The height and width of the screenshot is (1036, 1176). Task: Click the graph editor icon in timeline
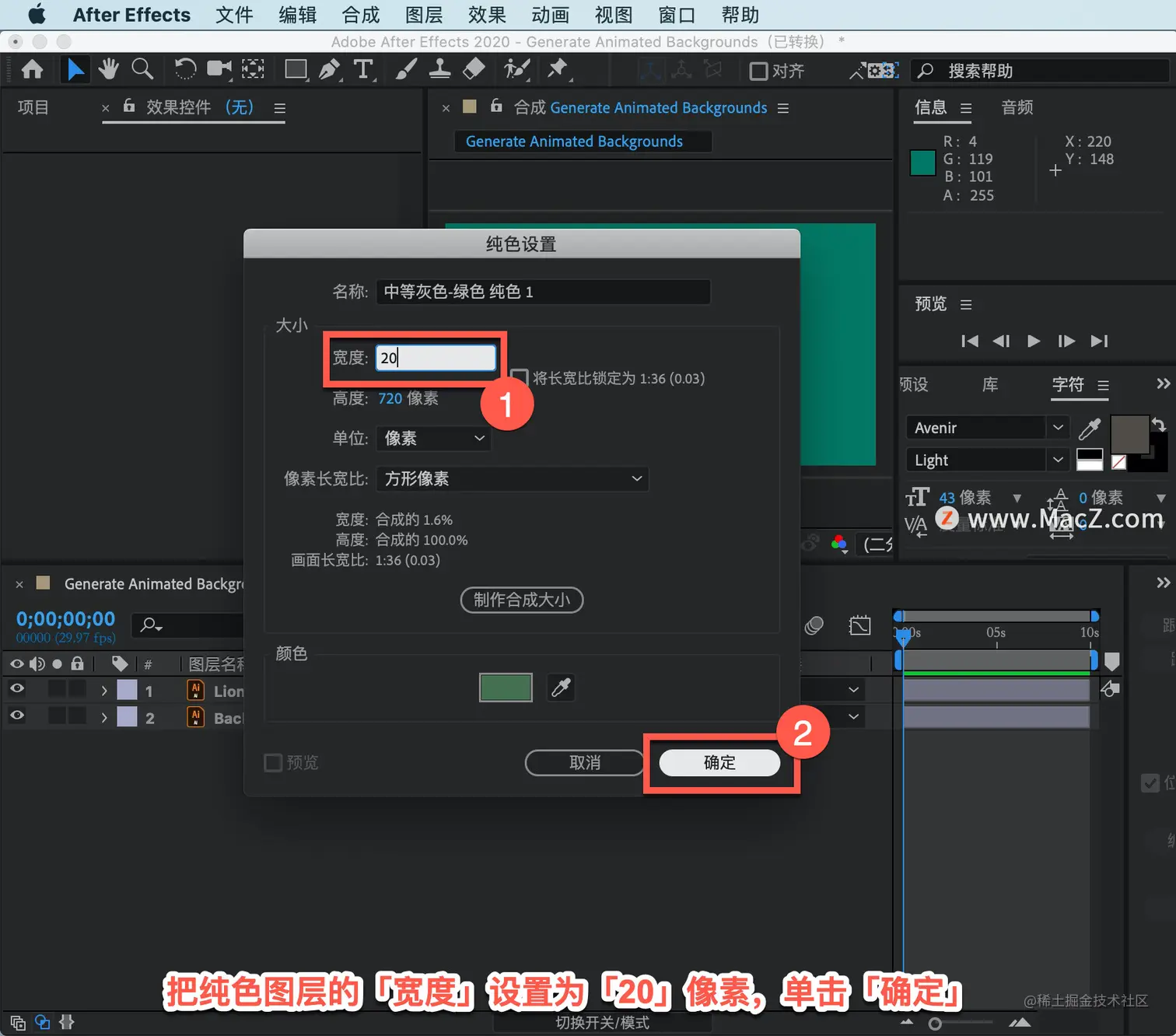point(860,625)
